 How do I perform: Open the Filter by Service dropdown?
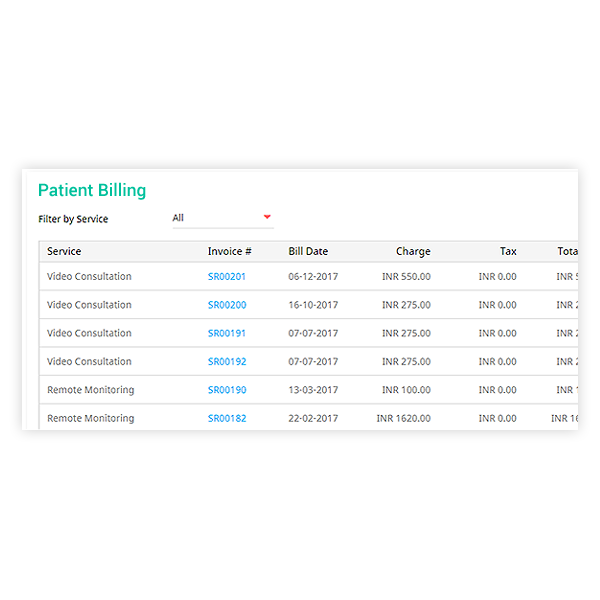click(x=222, y=218)
